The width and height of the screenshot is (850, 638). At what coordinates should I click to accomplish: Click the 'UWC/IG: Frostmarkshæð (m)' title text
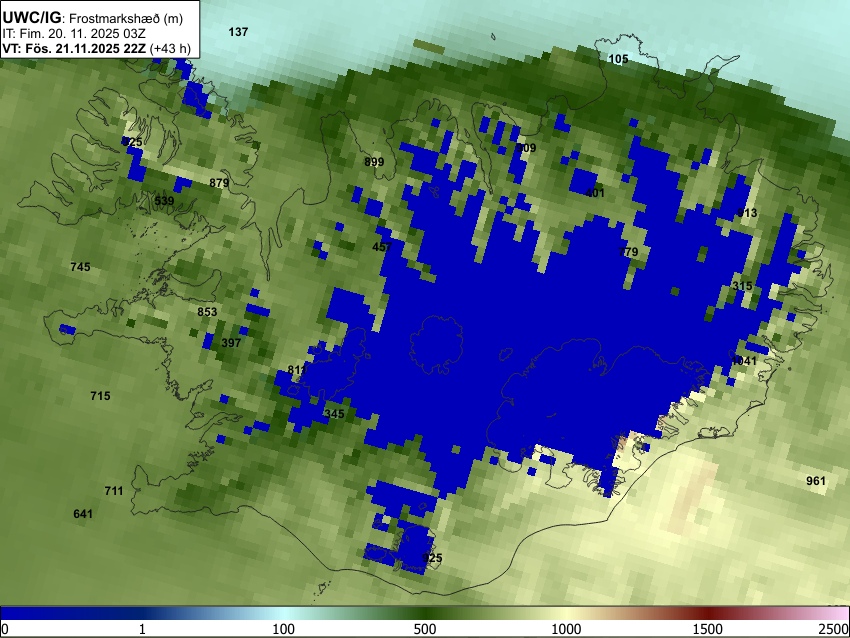point(93,18)
